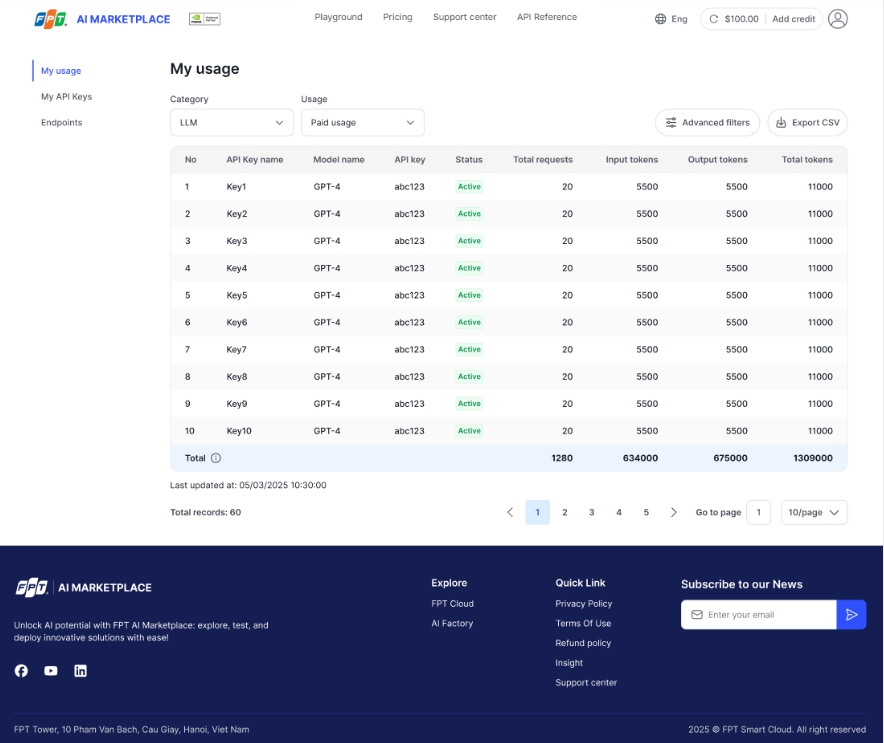Open the 10/page size dropdown
The width and height of the screenshot is (884, 743).
[813, 512]
